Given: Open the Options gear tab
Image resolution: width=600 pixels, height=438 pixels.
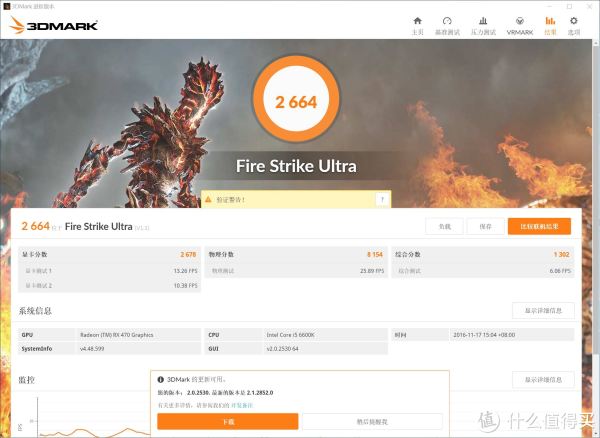Looking at the screenshot, I should pos(574,26).
